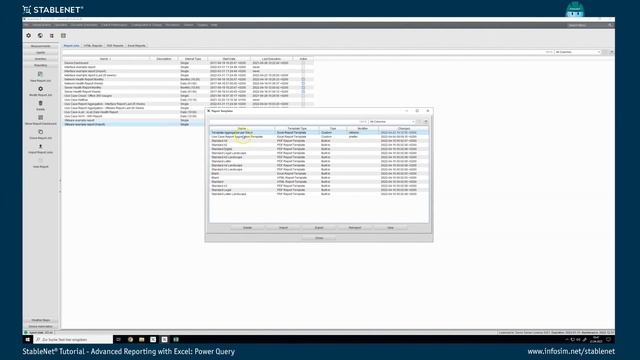Sort main table by Start Date column
The height and width of the screenshot is (360, 640).
point(229,59)
